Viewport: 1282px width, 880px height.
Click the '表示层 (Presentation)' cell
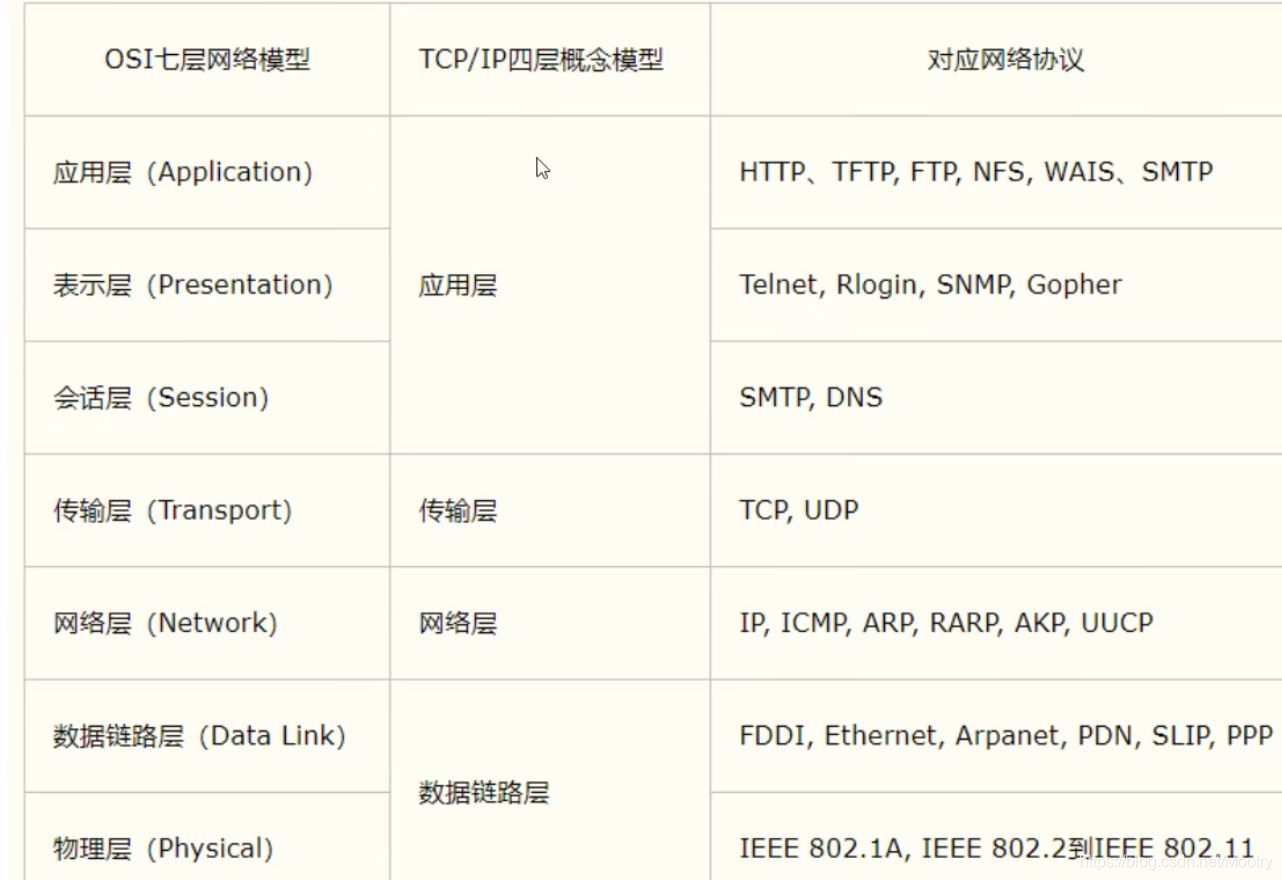[207, 285]
